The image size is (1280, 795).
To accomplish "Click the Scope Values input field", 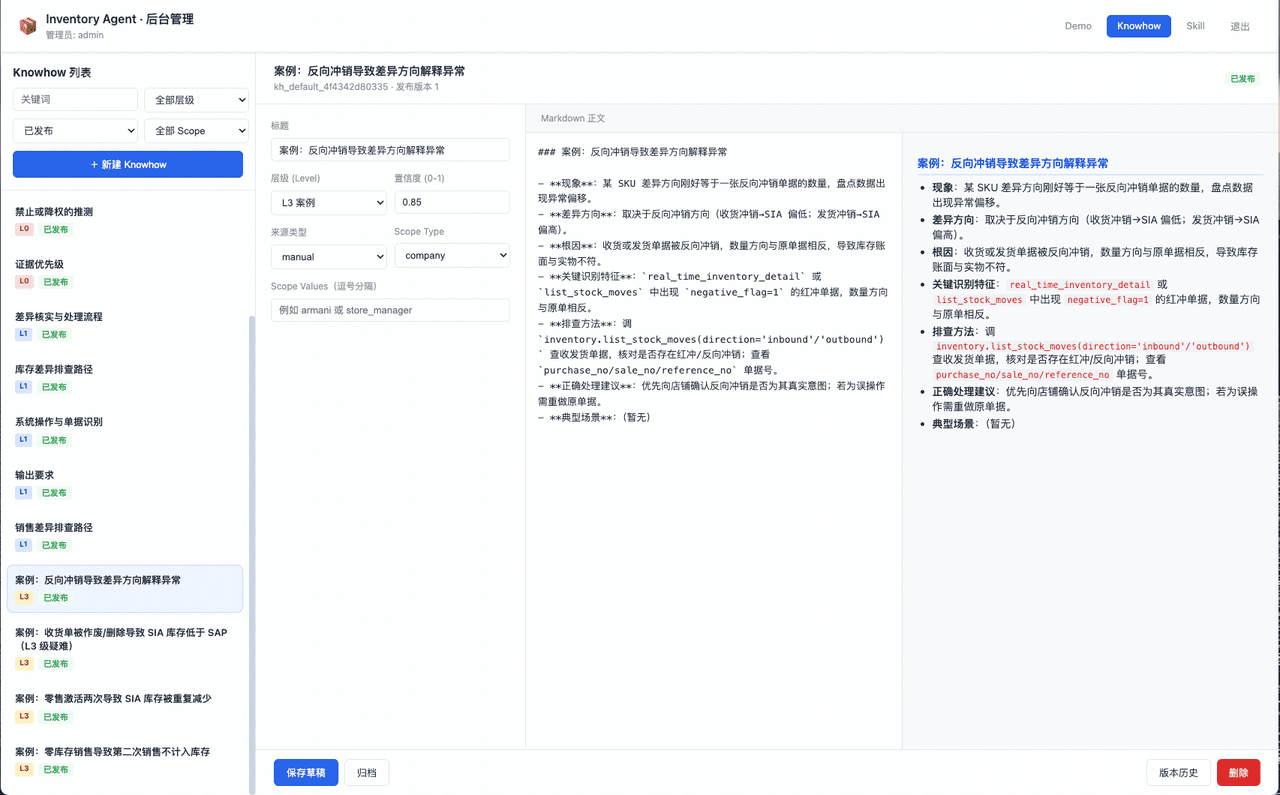I will tap(390, 310).
